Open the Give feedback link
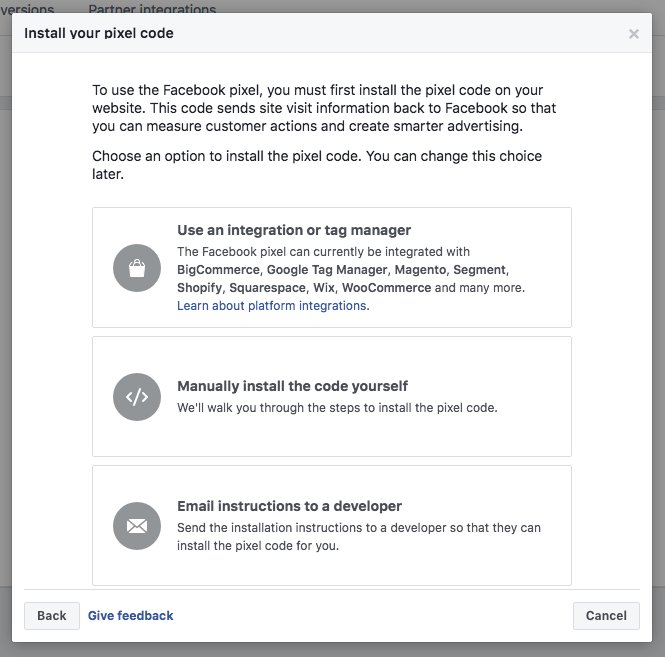This screenshot has width=665, height=657. [130, 615]
